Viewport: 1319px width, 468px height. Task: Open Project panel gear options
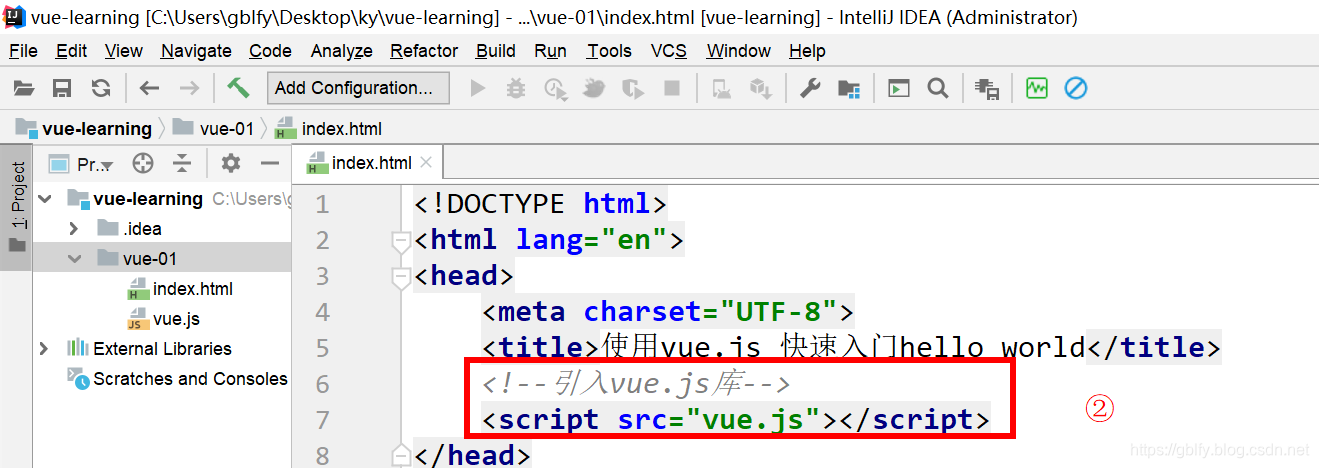point(231,163)
